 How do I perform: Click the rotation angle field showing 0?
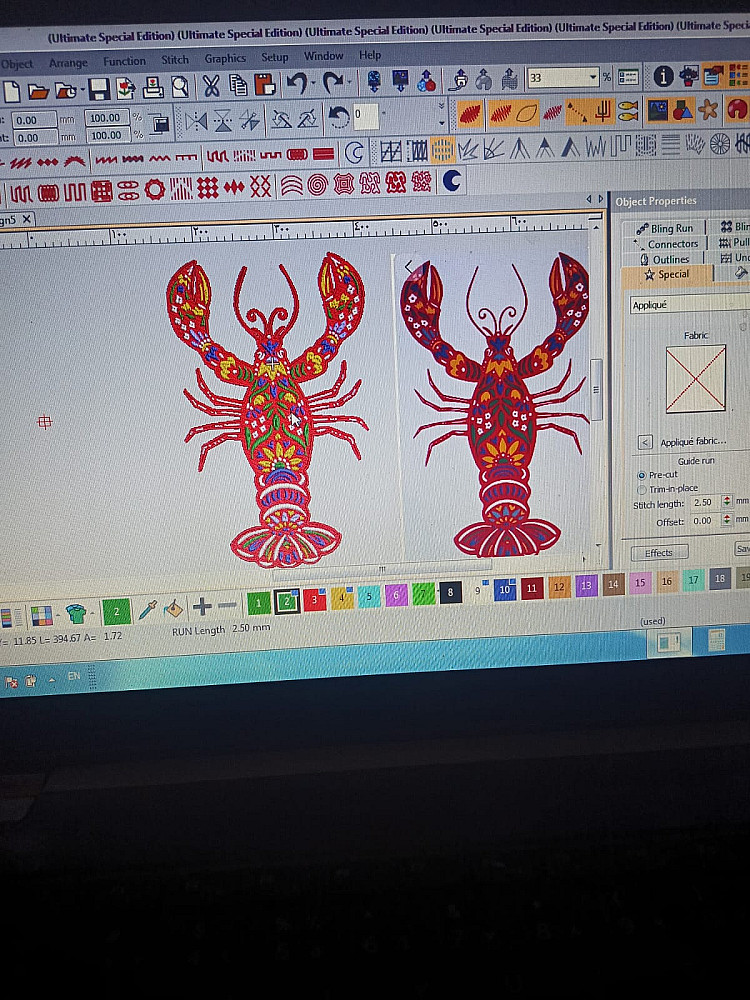[x=365, y=117]
